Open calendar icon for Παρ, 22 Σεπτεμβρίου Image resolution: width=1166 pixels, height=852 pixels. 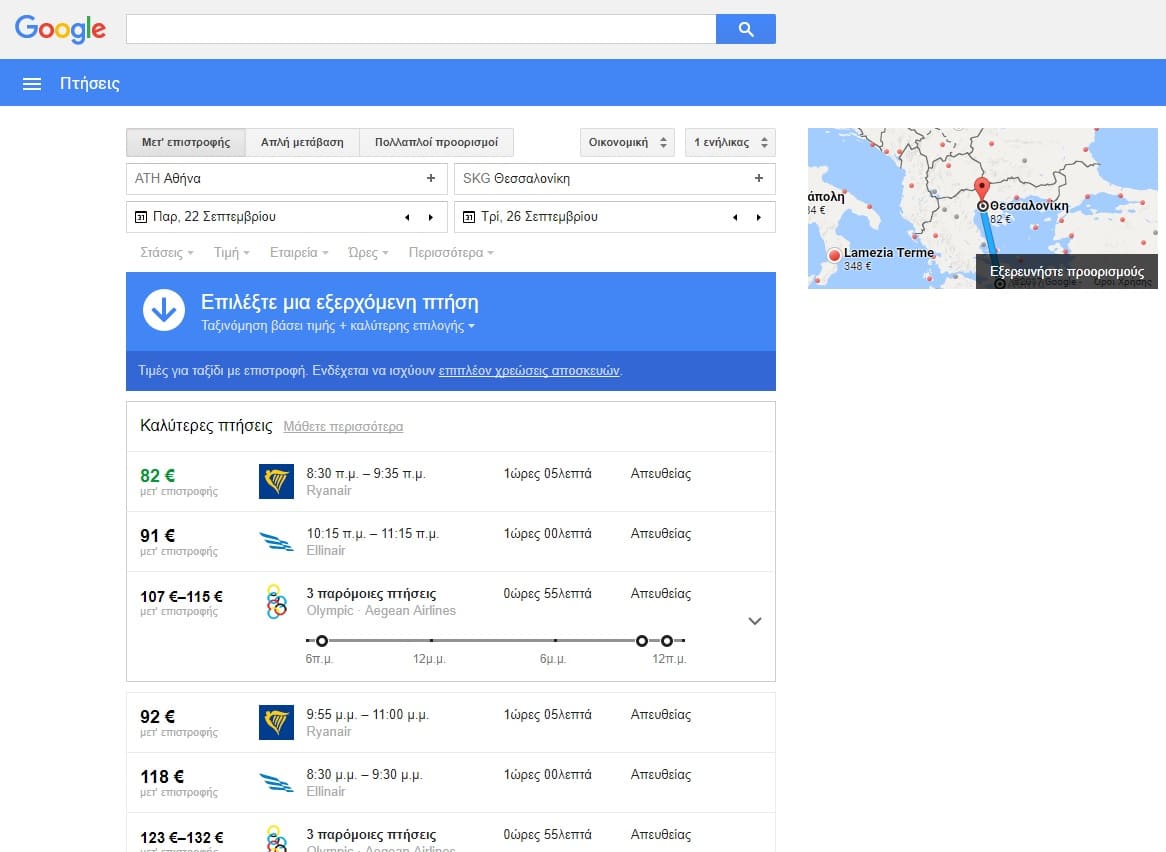pos(141,217)
